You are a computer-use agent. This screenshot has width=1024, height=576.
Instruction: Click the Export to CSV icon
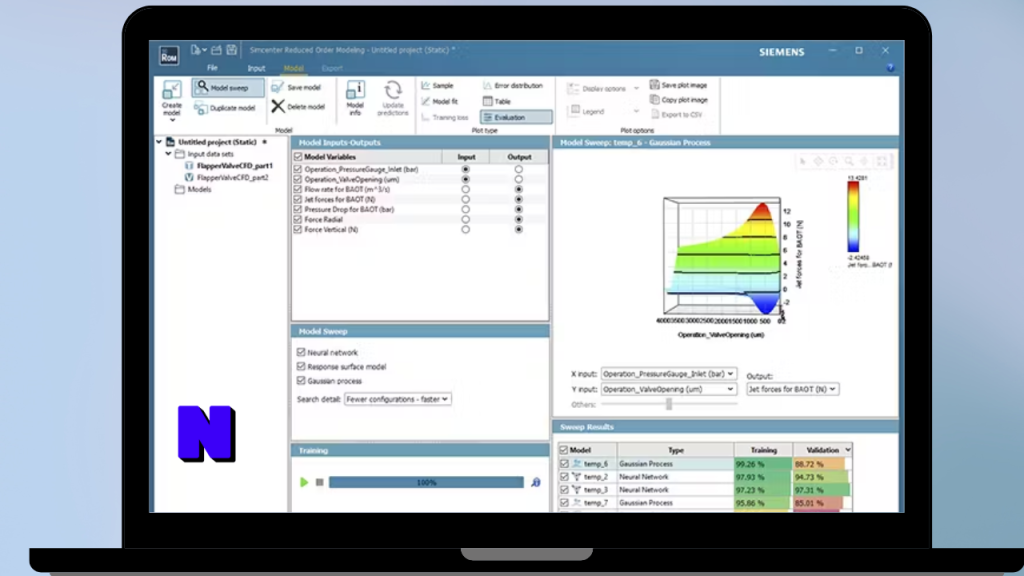click(654, 114)
